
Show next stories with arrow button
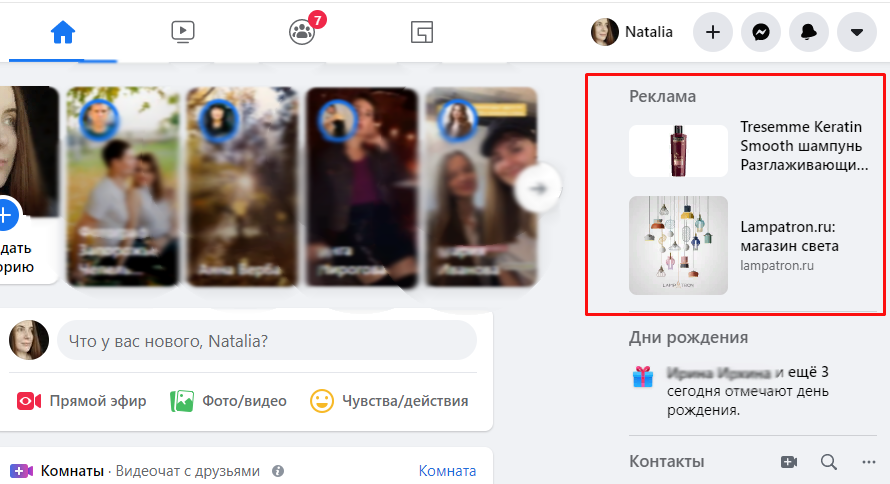click(x=538, y=188)
